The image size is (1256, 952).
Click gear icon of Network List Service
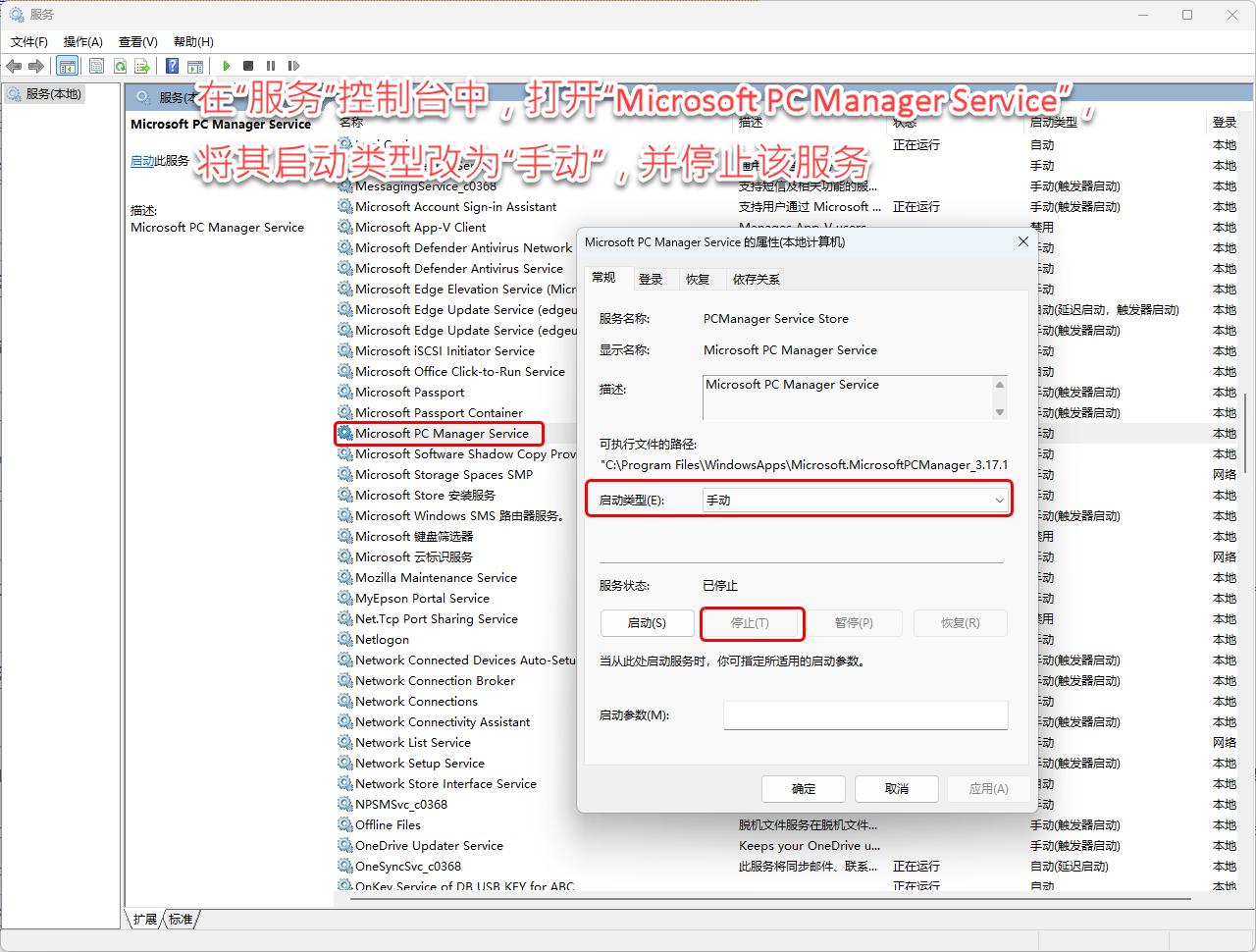345,742
